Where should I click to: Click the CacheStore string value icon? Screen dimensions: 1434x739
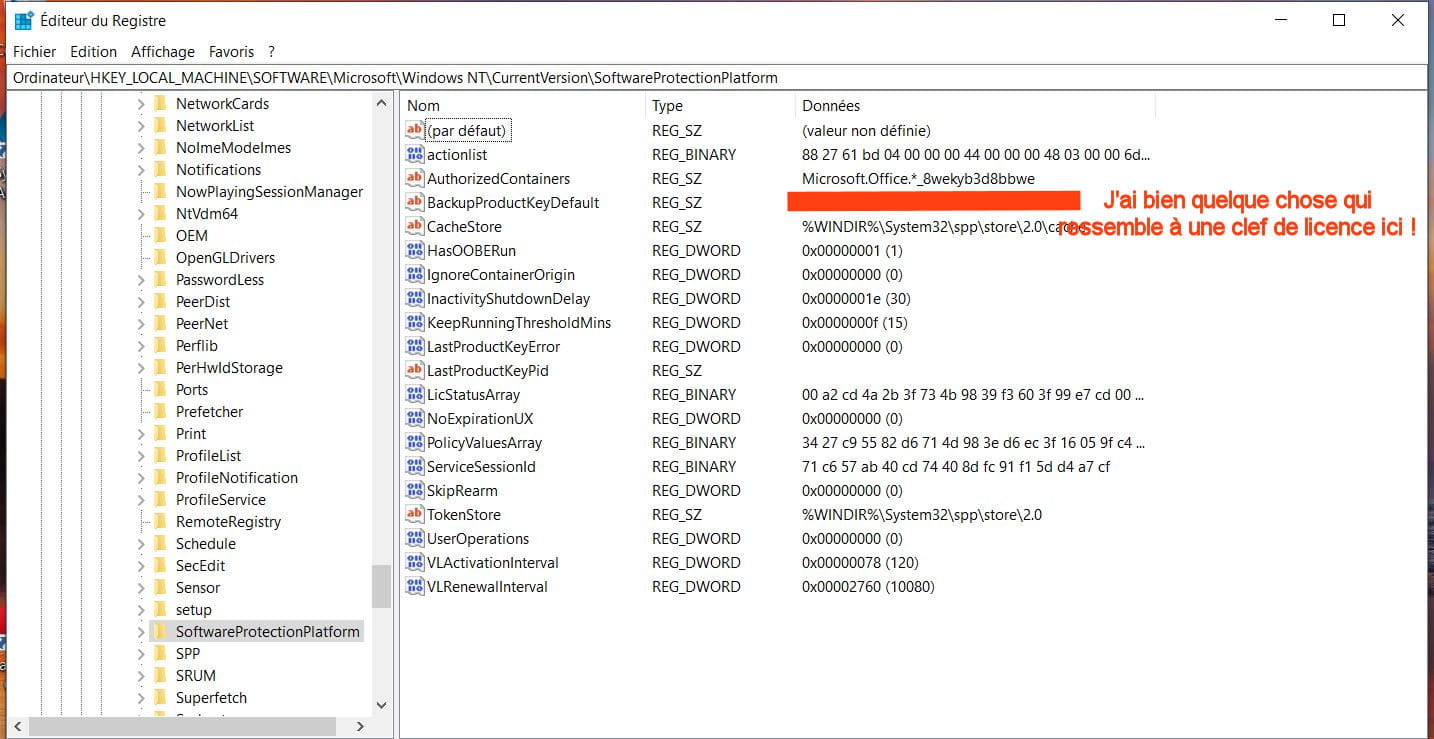point(415,226)
